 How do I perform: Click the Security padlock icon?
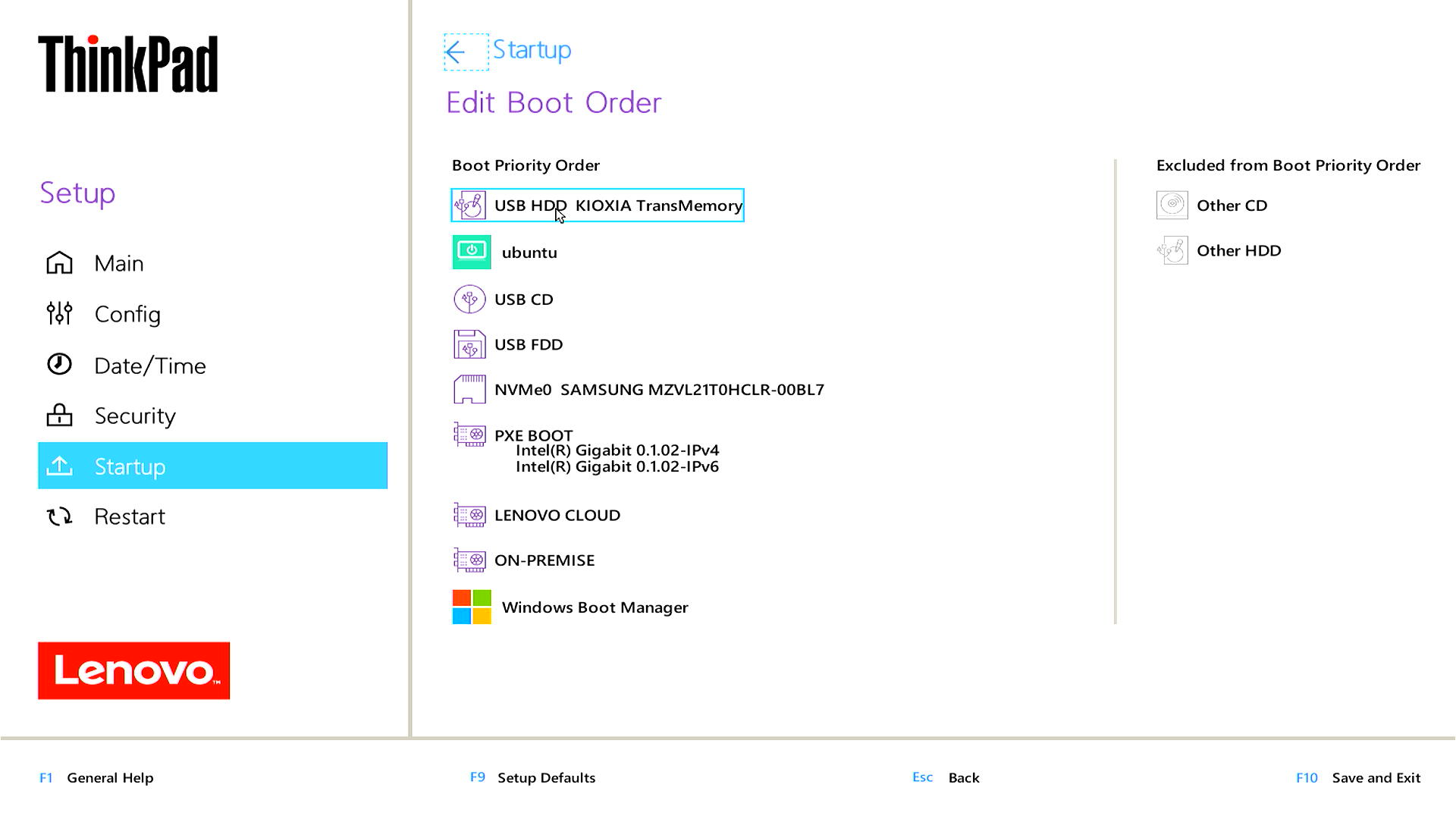59,415
